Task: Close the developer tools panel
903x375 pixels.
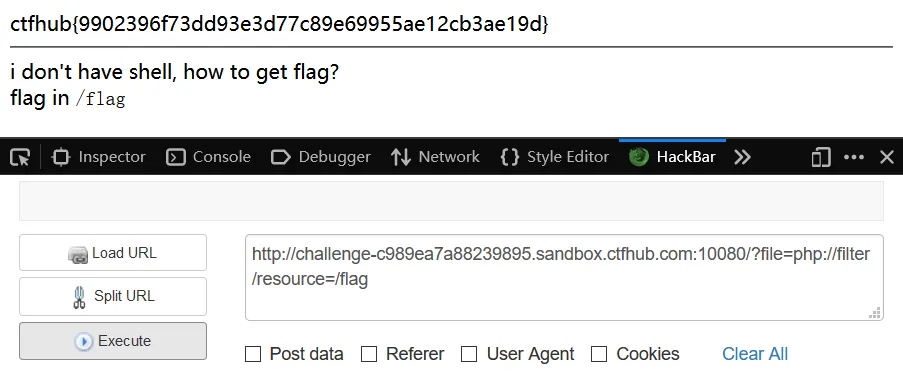Action: pos(887,157)
